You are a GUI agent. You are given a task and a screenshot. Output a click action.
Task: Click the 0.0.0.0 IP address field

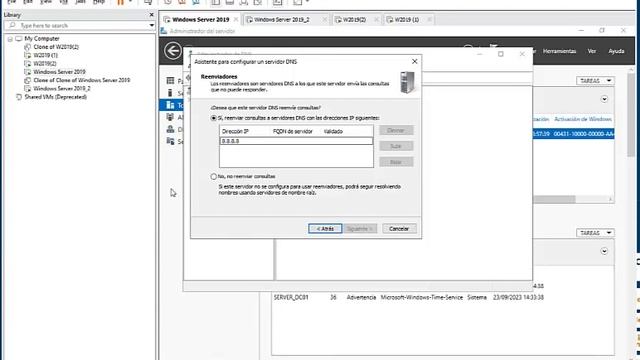click(x=296, y=141)
